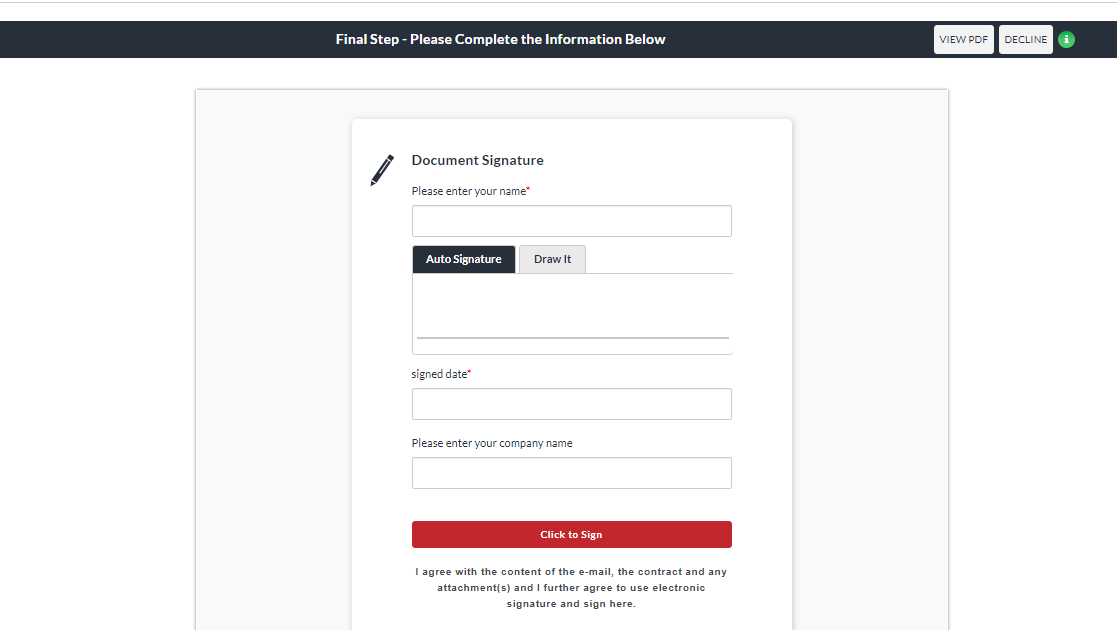Switch to the Auto Signature tab
1117x630 pixels.
(x=464, y=259)
